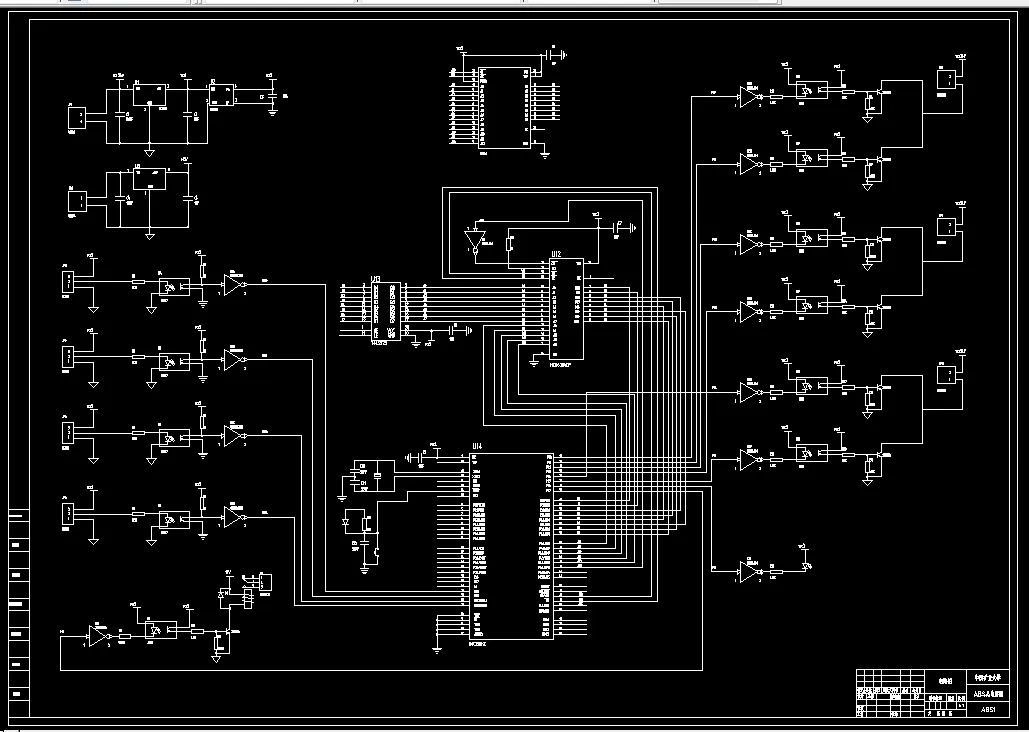Select the capacitor above the top-center IC
1029x732 pixels.
(x=550, y=56)
